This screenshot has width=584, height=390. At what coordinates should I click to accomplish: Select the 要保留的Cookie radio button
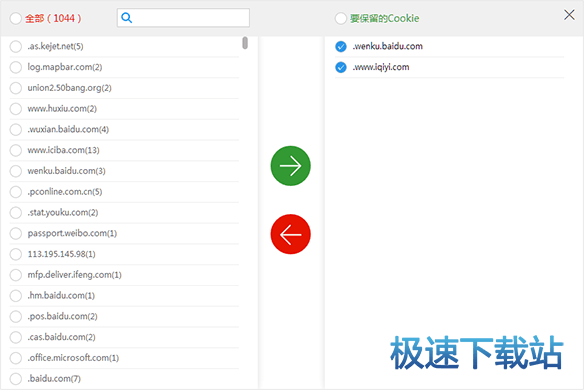click(x=340, y=18)
